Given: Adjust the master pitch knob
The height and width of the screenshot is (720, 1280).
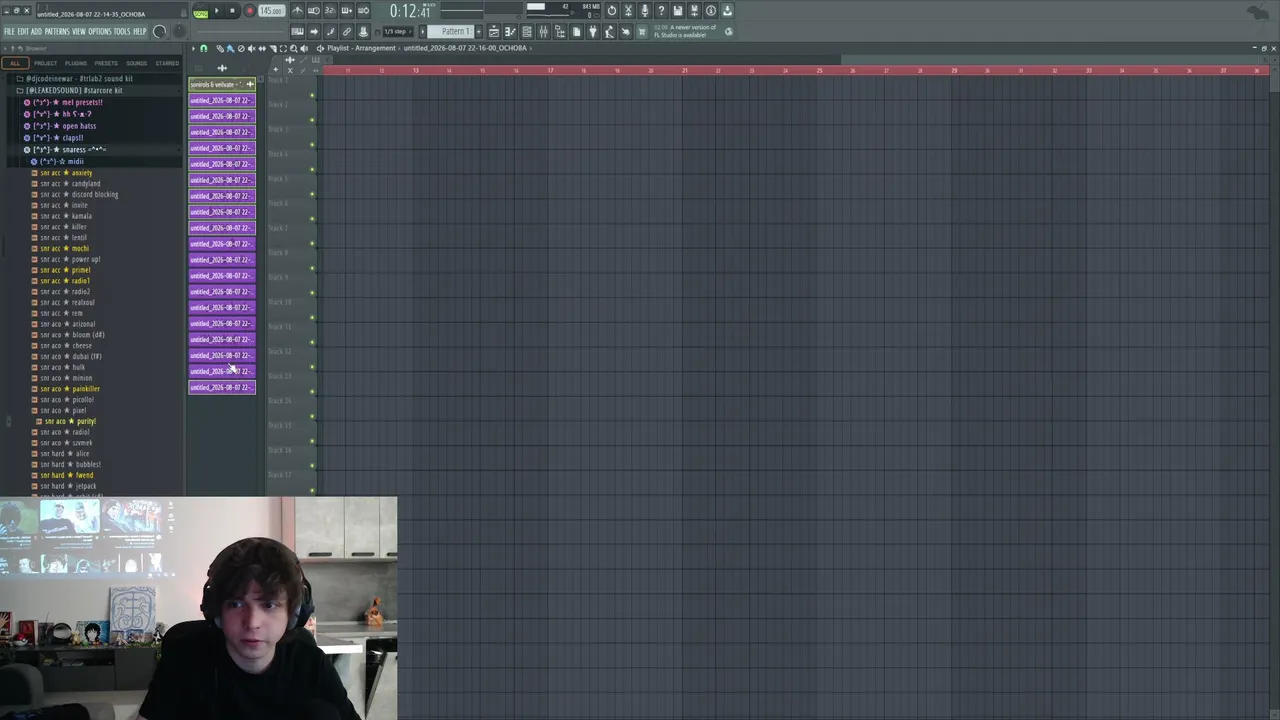Looking at the screenshot, I should pyautogui.click(x=180, y=32).
